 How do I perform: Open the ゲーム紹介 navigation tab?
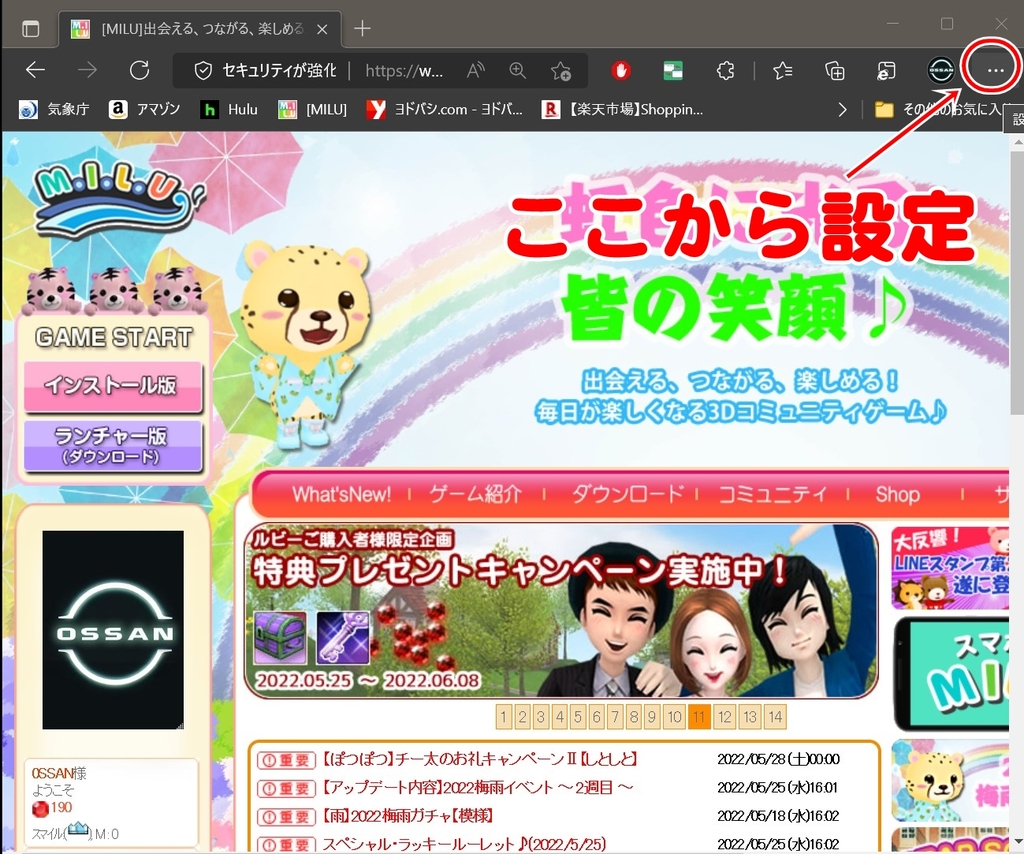pos(476,494)
